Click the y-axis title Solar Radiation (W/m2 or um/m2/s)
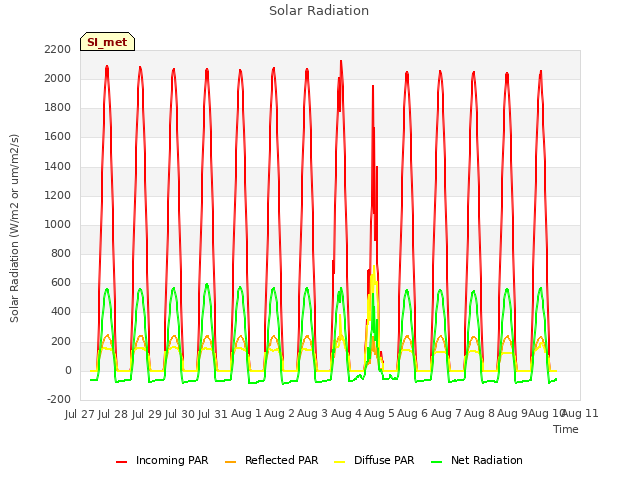The width and height of the screenshot is (640, 480). coord(14,228)
